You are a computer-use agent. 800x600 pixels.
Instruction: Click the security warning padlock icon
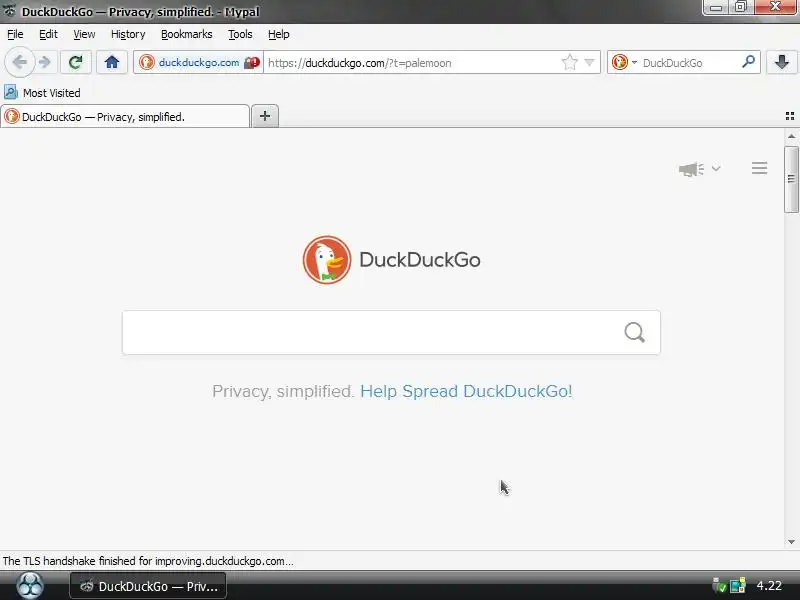(x=252, y=63)
